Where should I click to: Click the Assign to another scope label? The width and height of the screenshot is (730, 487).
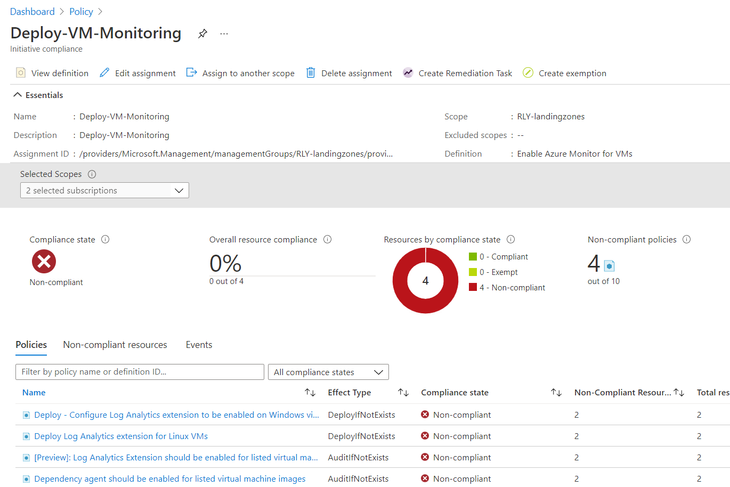248,73
